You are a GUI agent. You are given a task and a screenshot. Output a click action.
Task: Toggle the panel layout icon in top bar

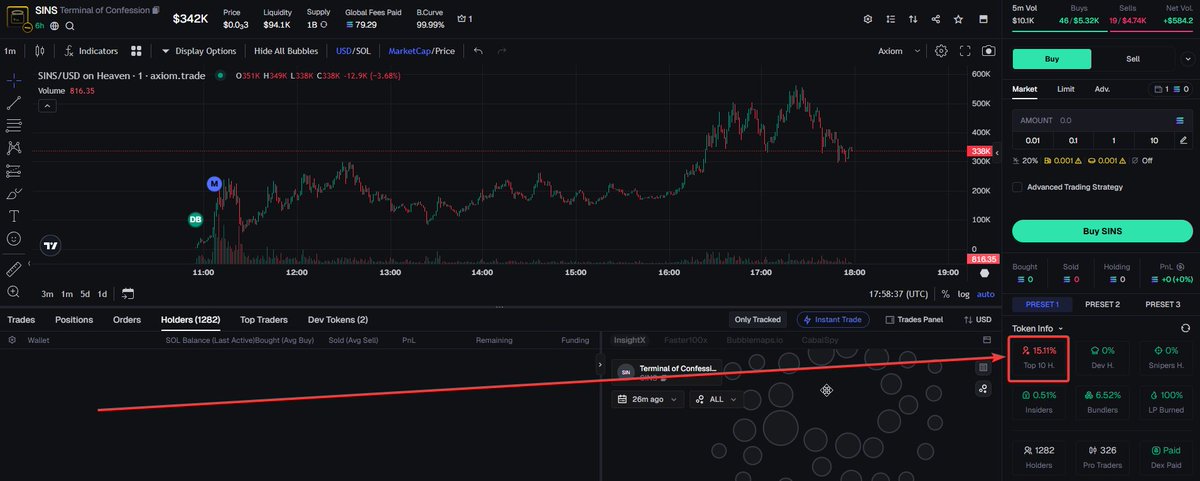point(986,19)
